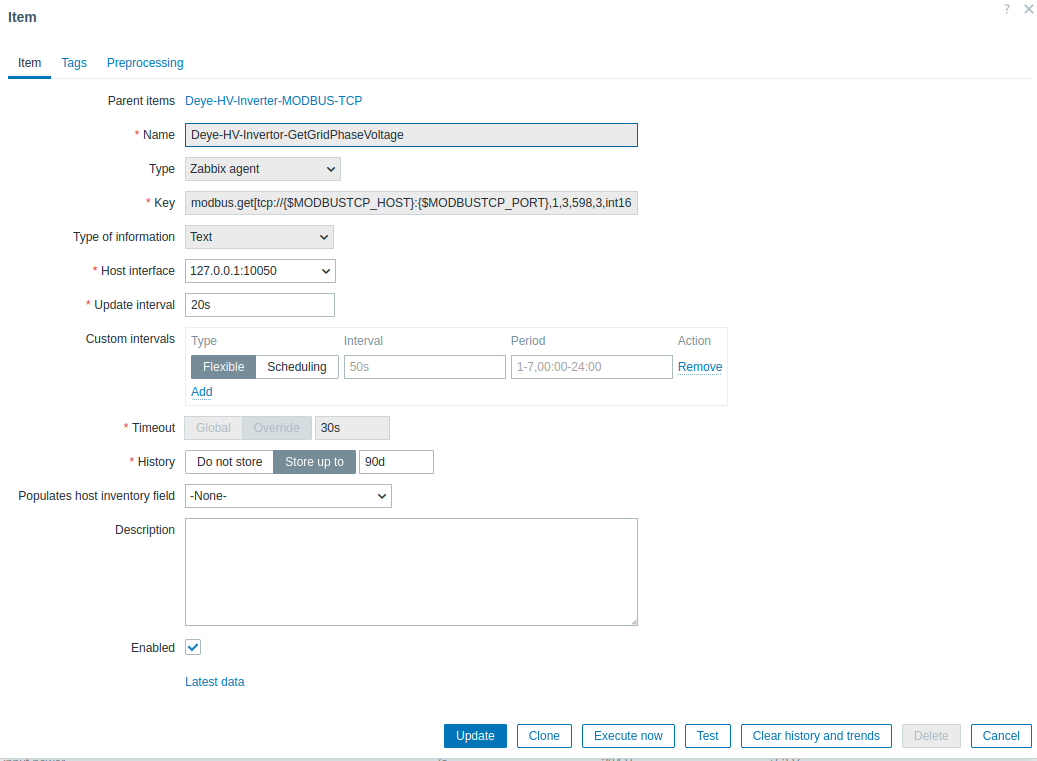1037x761 pixels.
Task: Click into the Name input field
Action: (x=411, y=135)
